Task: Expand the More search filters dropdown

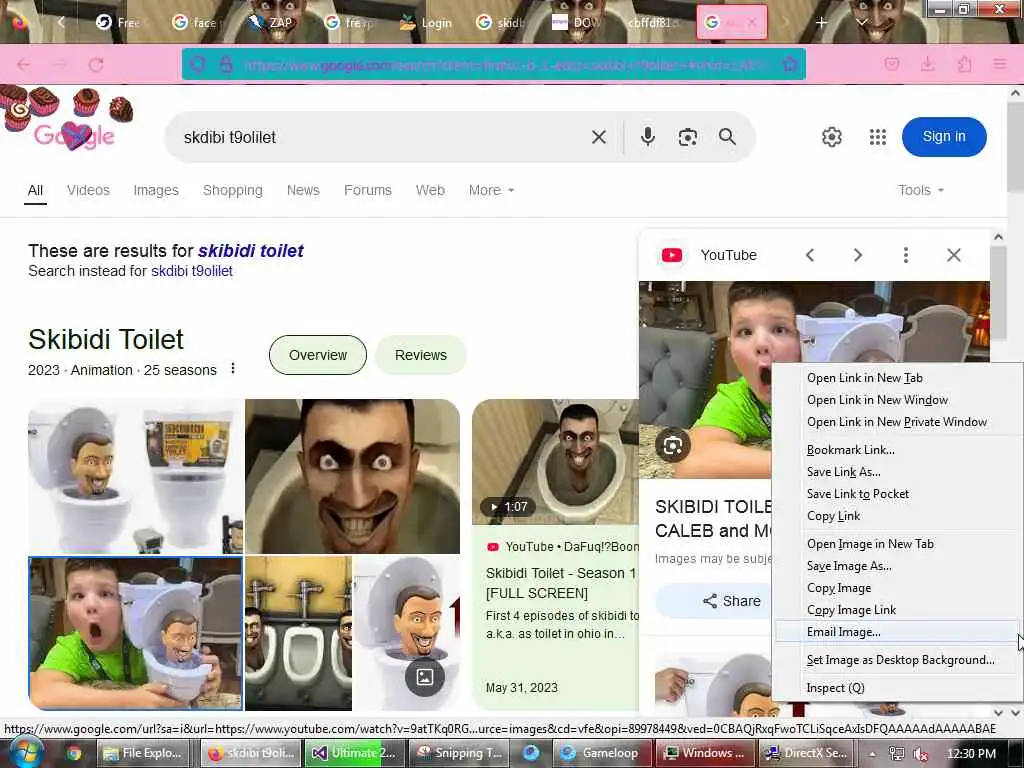Action: click(x=491, y=191)
